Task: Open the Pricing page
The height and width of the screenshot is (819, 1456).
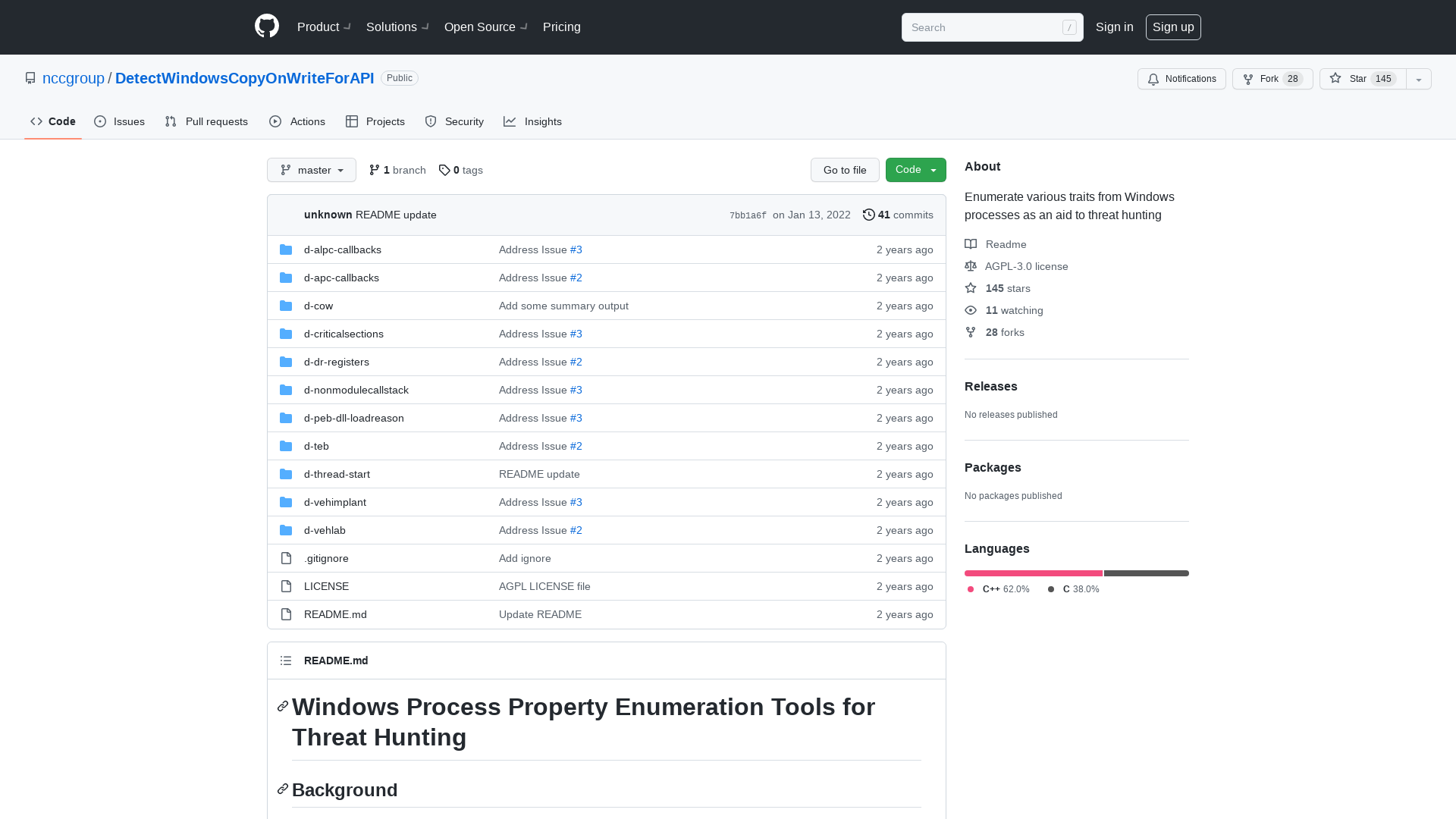Action: pyautogui.click(x=562, y=27)
